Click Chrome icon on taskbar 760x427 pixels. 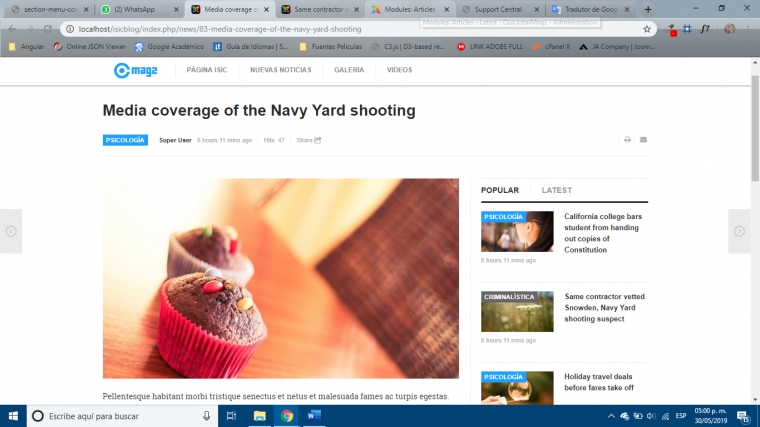[286, 416]
